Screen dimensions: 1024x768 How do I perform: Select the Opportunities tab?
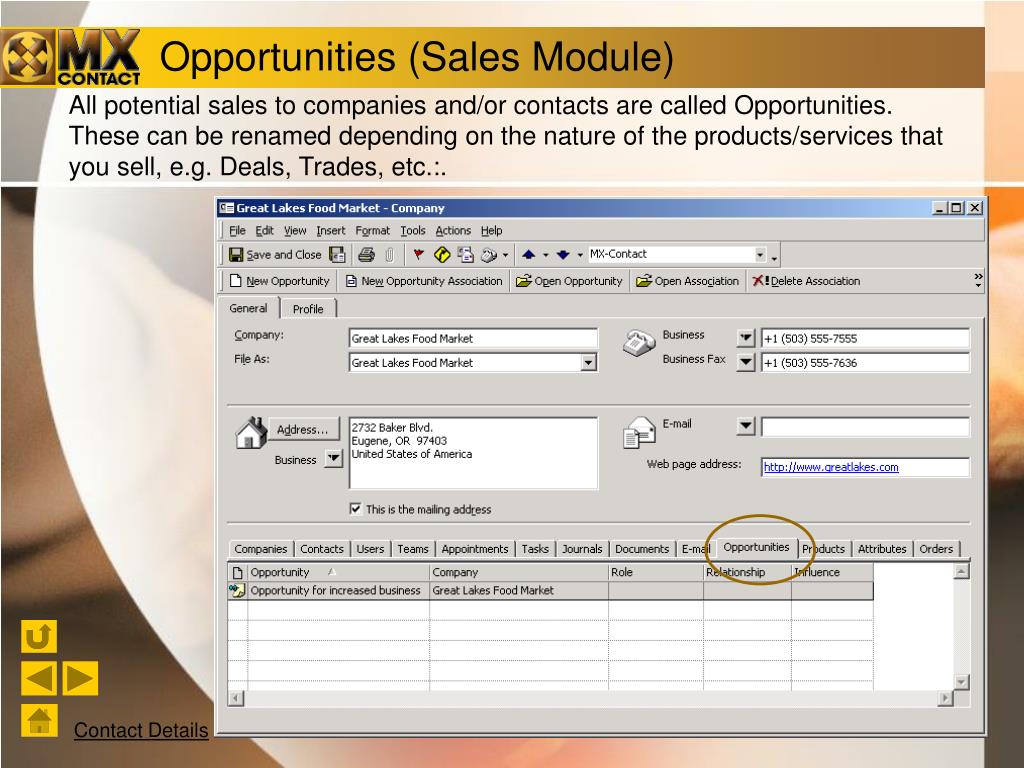[x=756, y=547]
